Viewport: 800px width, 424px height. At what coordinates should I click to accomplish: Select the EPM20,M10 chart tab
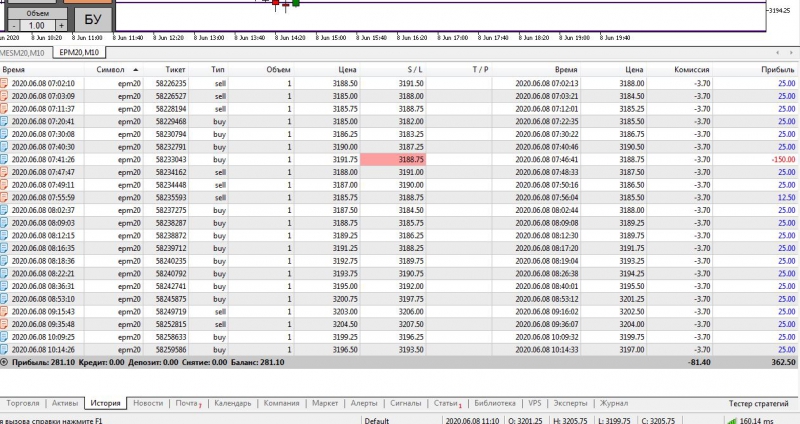pyautogui.click(x=80, y=53)
